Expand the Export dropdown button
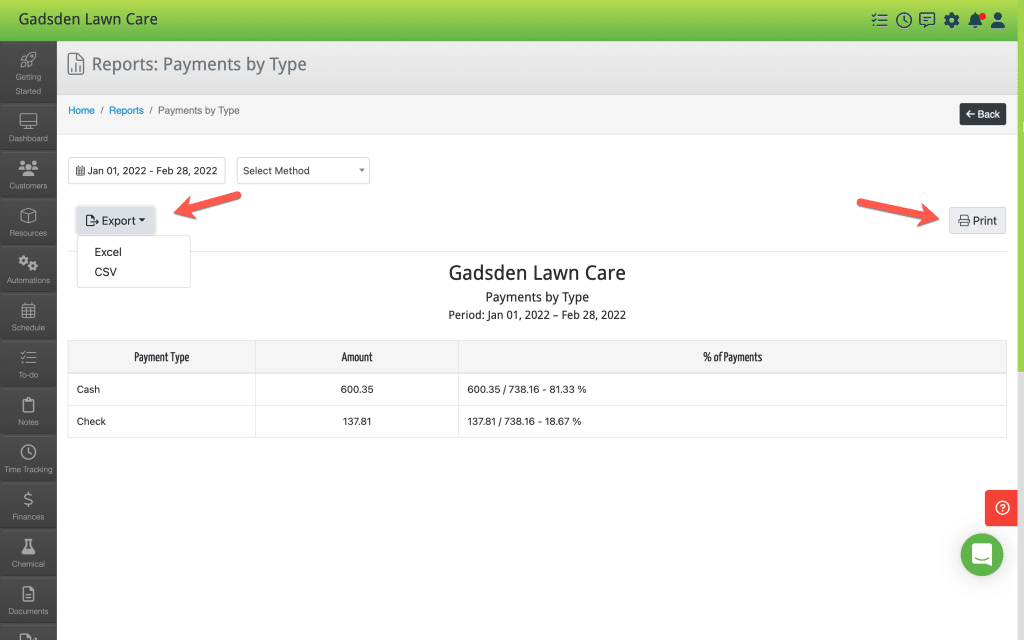Screen dimensions: 1024x640 116,221
